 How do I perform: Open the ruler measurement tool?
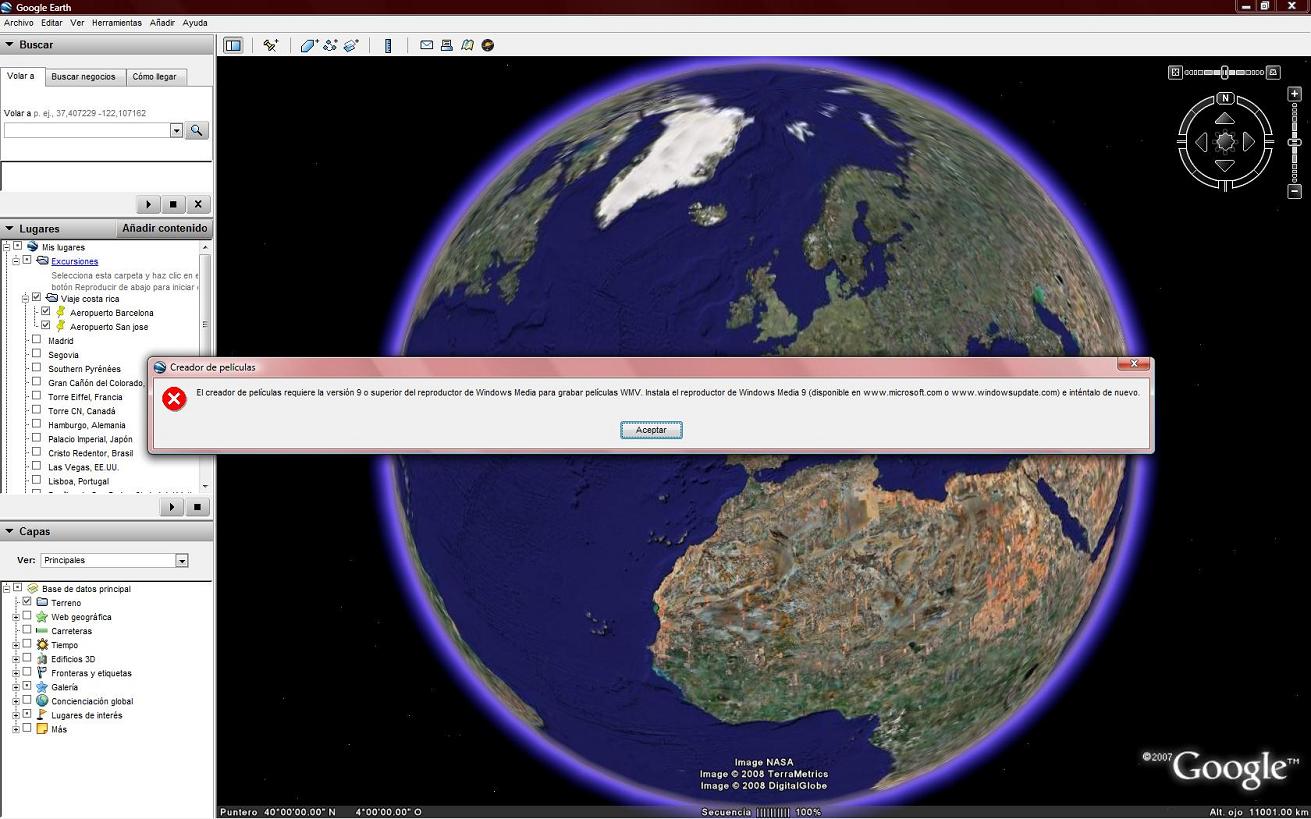point(388,45)
